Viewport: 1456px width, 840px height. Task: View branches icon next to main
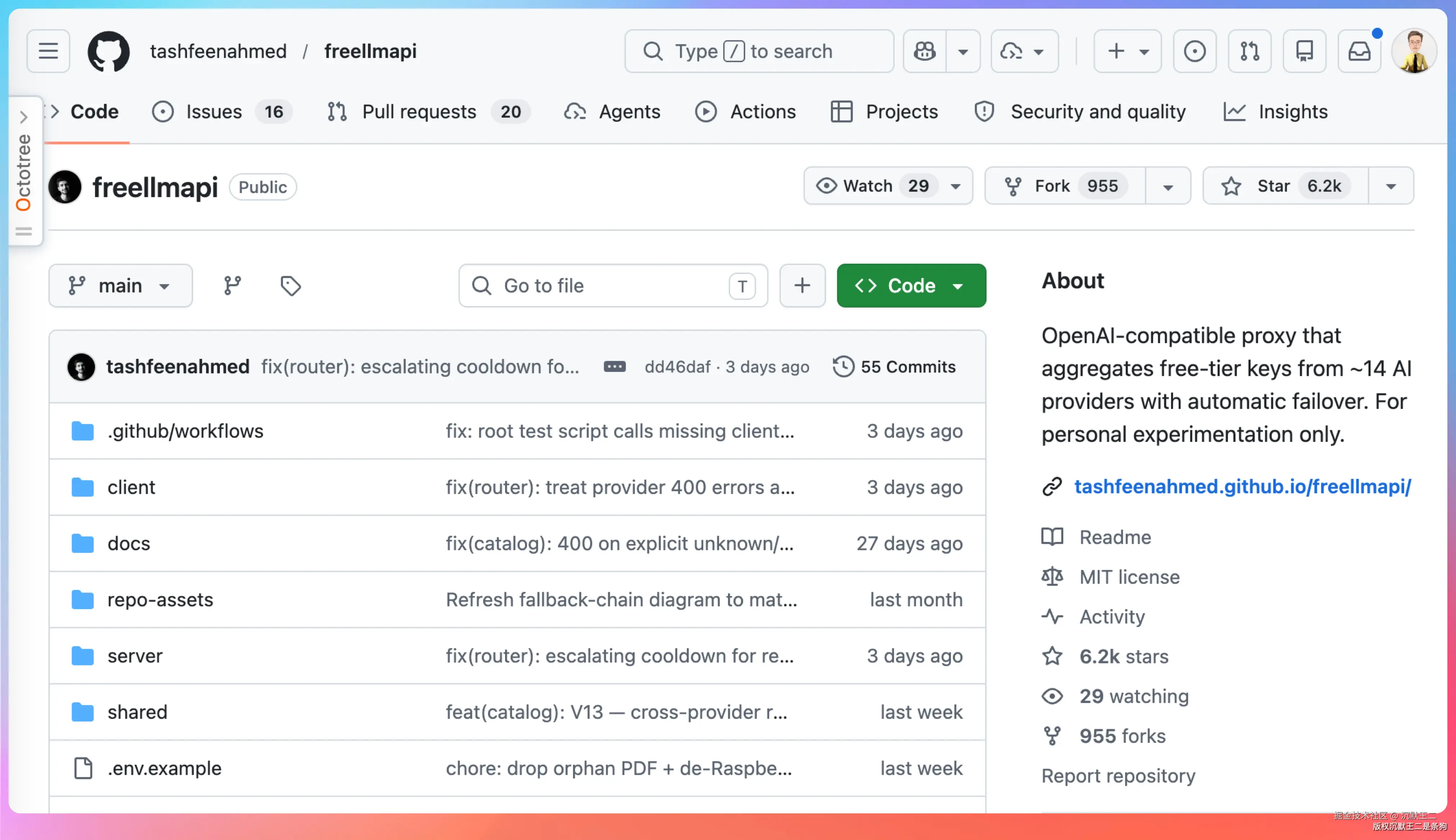233,286
